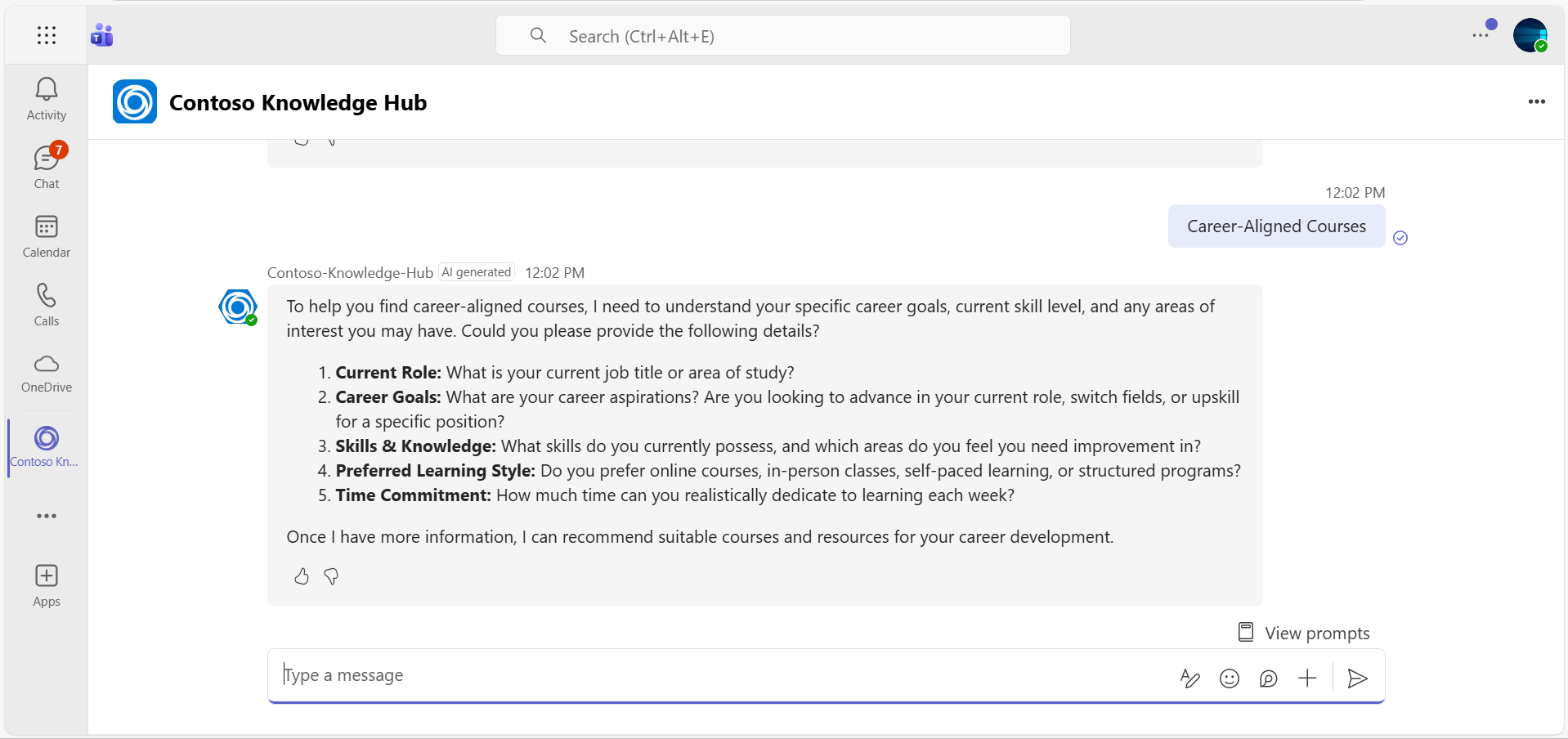Open the Calendar app
The image size is (1568, 739).
tap(47, 236)
